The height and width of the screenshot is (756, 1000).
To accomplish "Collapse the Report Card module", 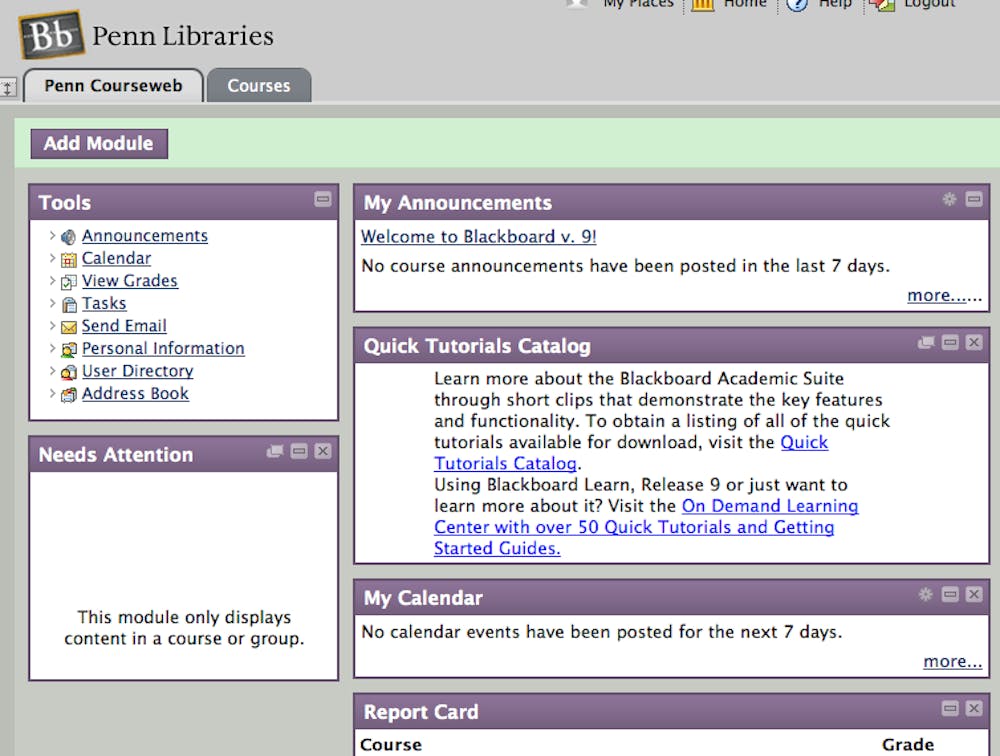I will (950, 708).
